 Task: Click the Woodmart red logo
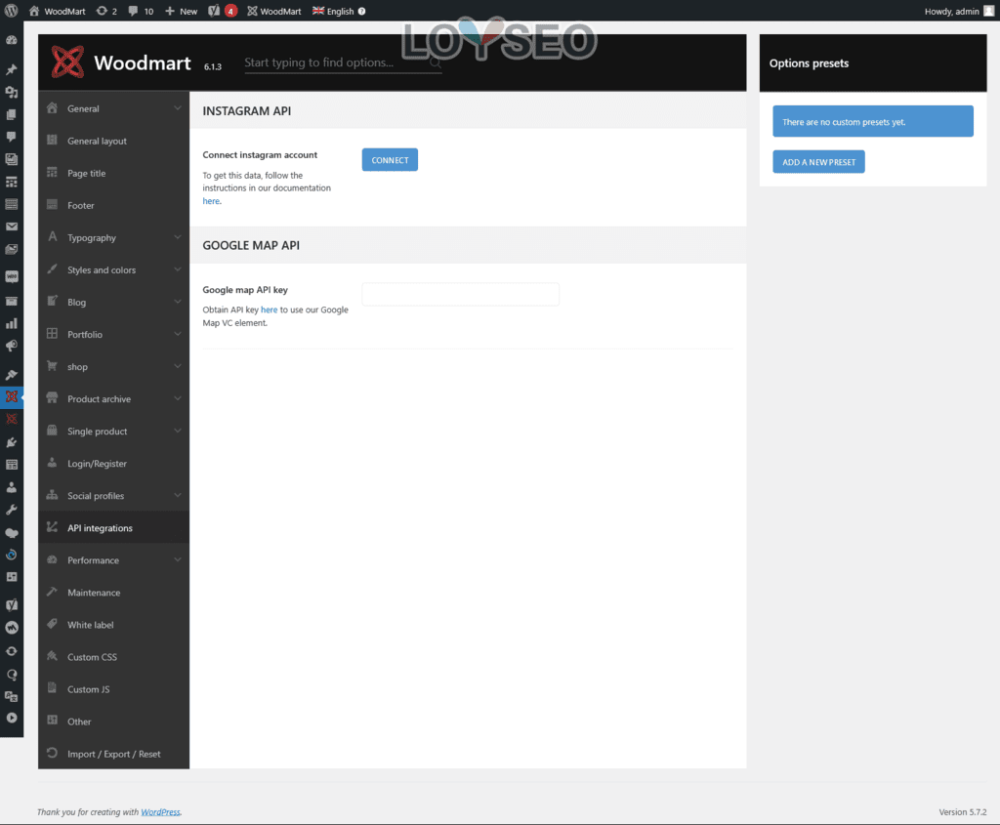point(68,62)
